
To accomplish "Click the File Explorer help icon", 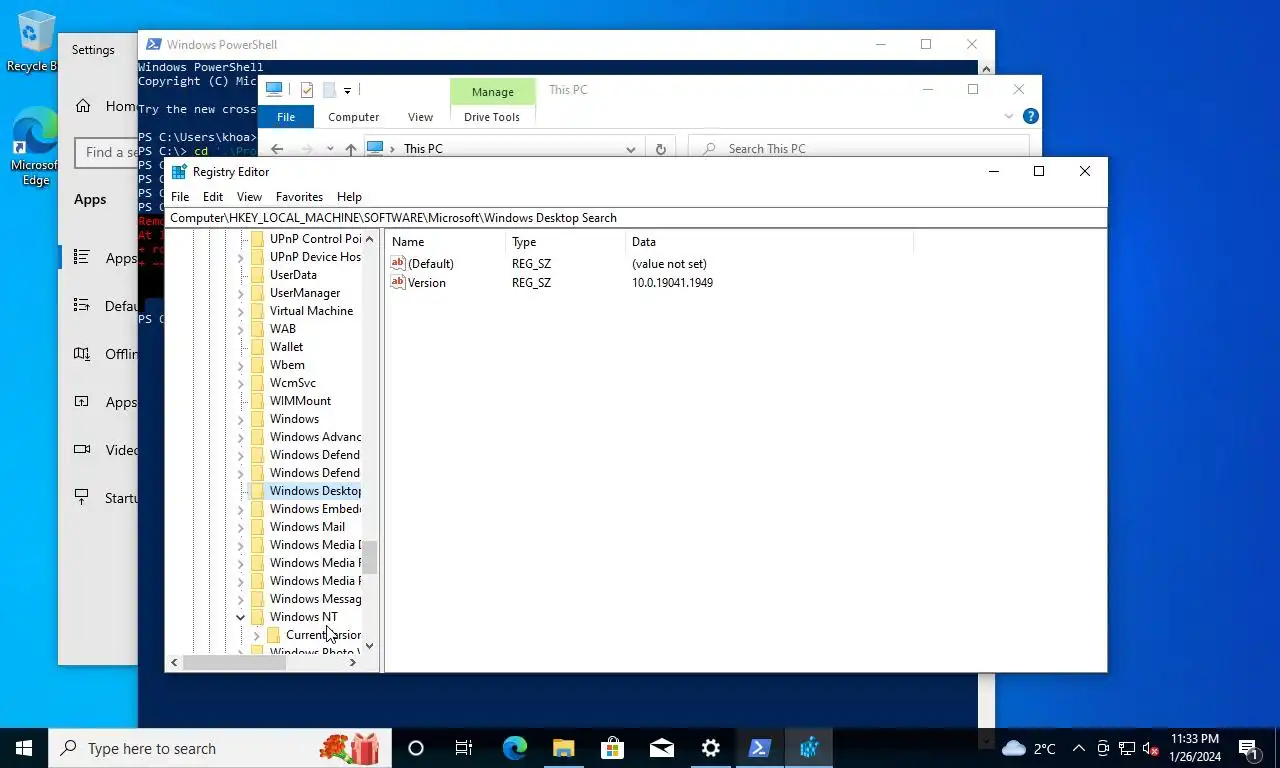I will [1031, 116].
